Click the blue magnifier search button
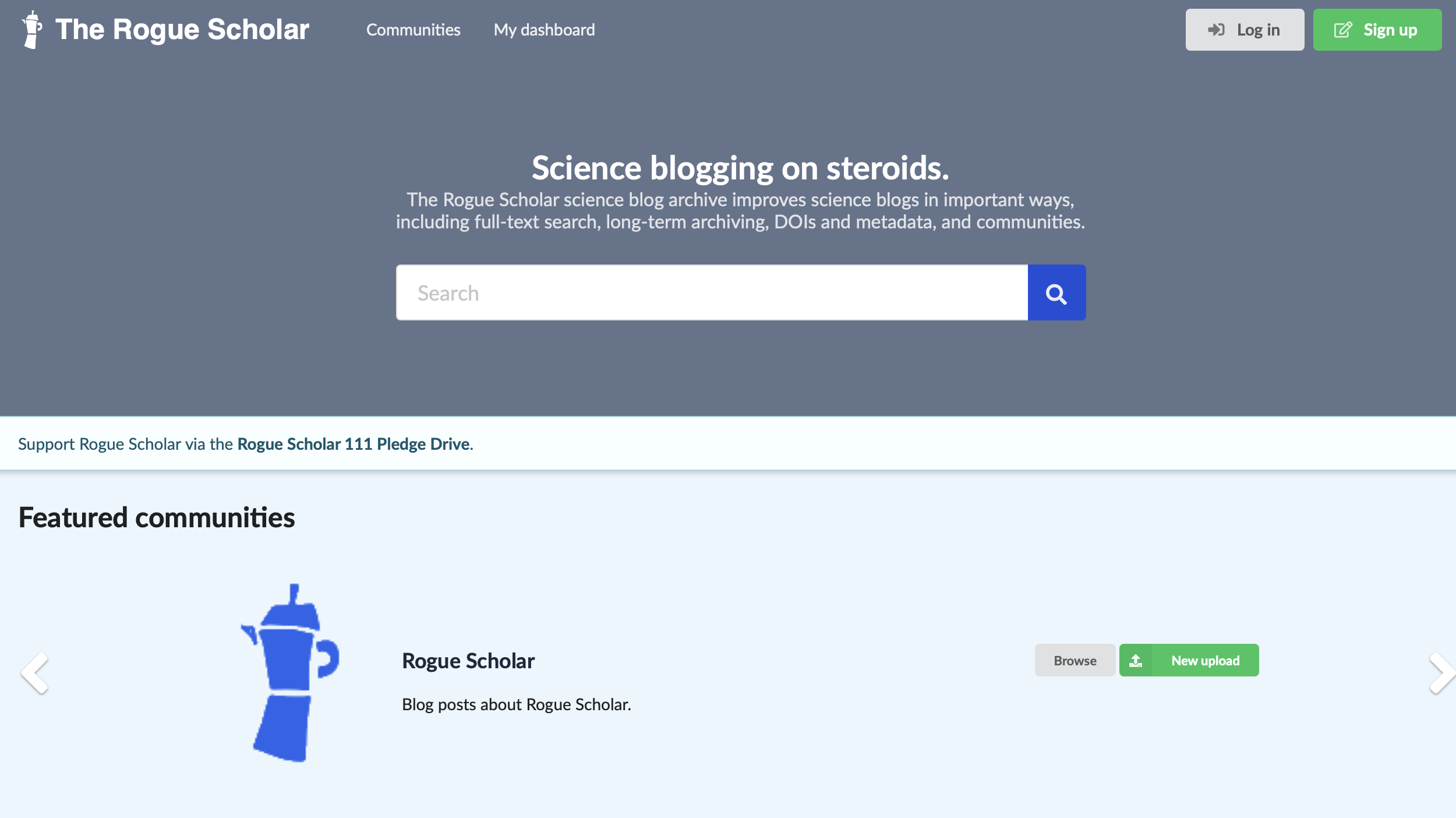This screenshot has height=818, width=1456. [x=1056, y=293]
